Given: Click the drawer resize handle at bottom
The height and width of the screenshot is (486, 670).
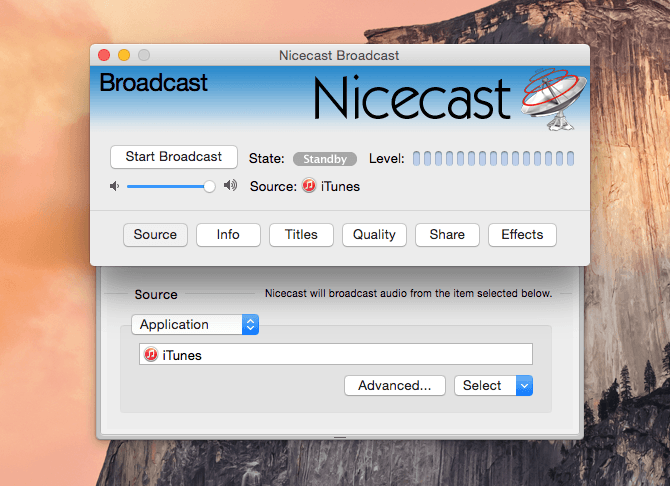Looking at the screenshot, I should [x=340, y=437].
